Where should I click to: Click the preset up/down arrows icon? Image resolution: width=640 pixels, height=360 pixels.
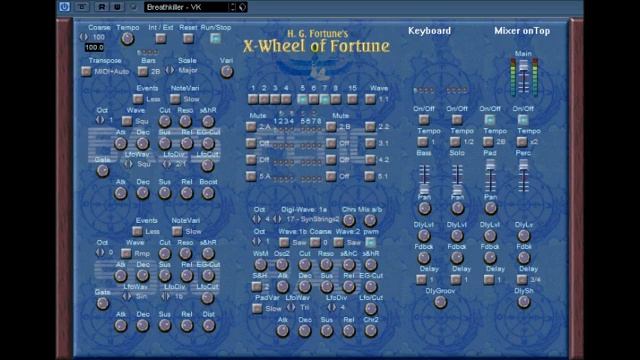232,7
